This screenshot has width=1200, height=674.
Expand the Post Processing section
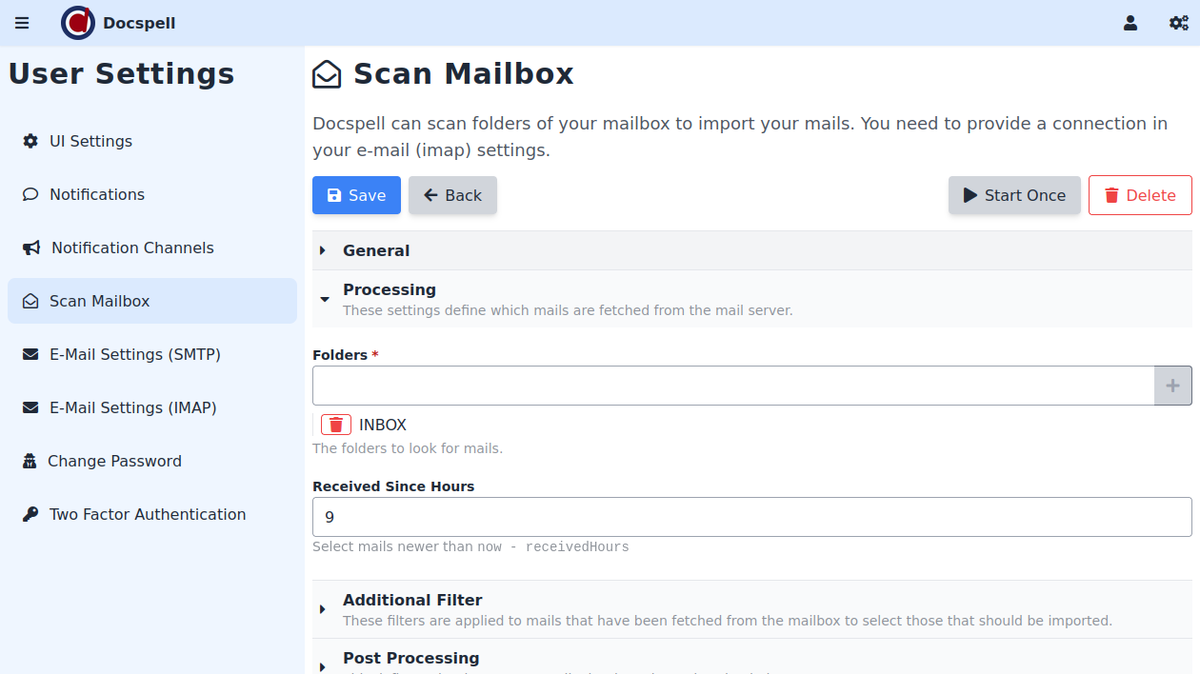(x=410, y=660)
